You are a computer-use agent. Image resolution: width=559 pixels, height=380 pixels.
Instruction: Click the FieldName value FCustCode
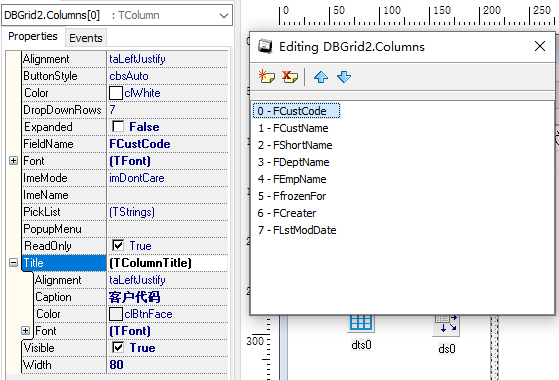point(168,144)
